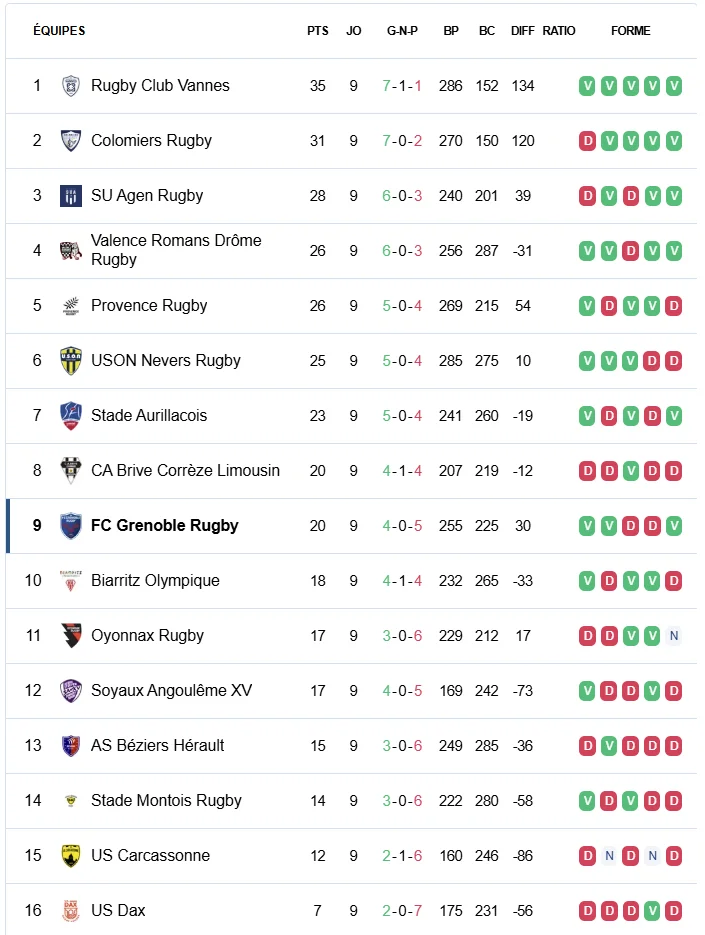
Task: Click the FORME column header
Action: click(x=631, y=31)
